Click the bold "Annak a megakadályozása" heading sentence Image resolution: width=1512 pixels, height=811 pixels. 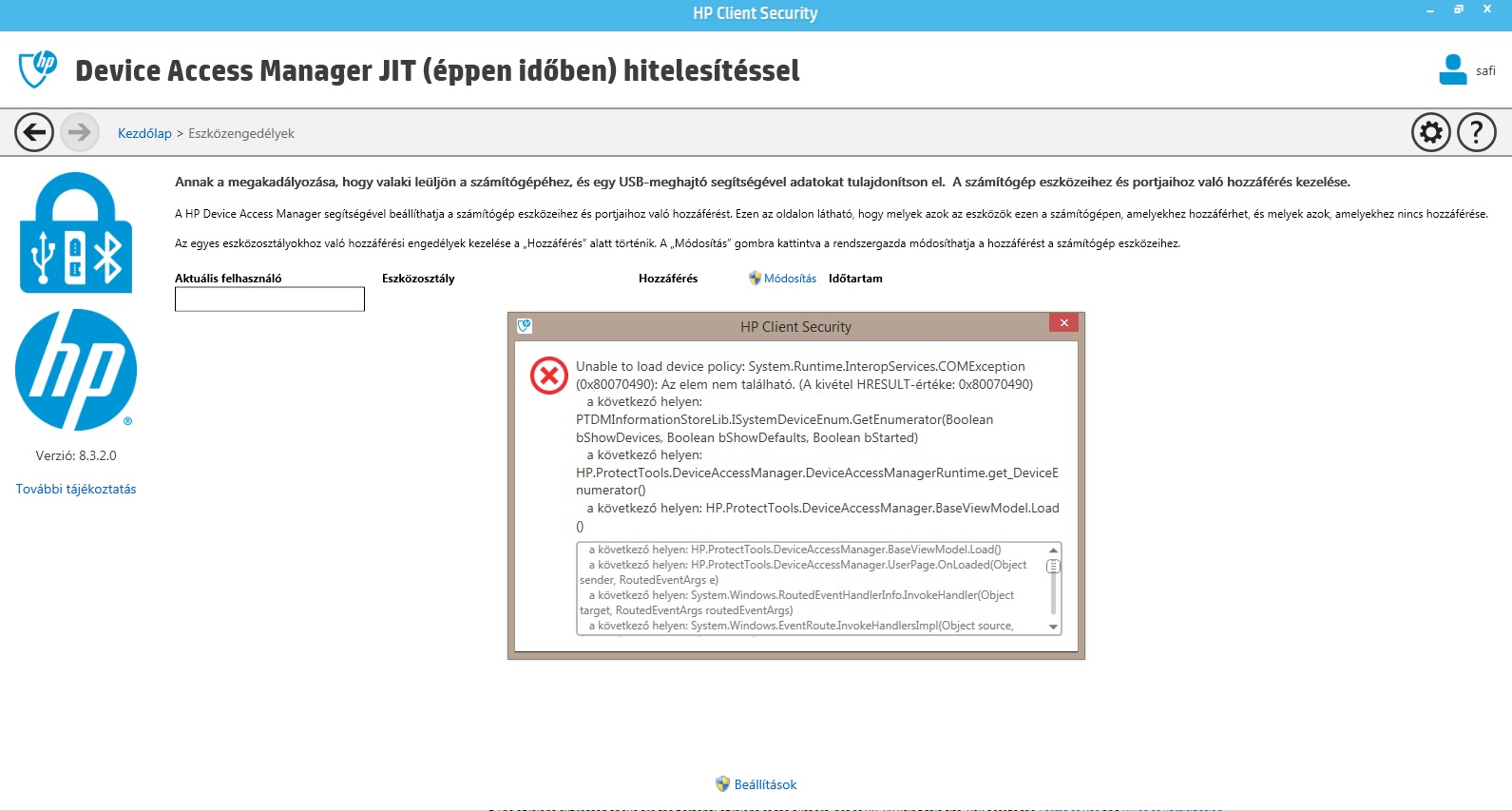point(762,182)
